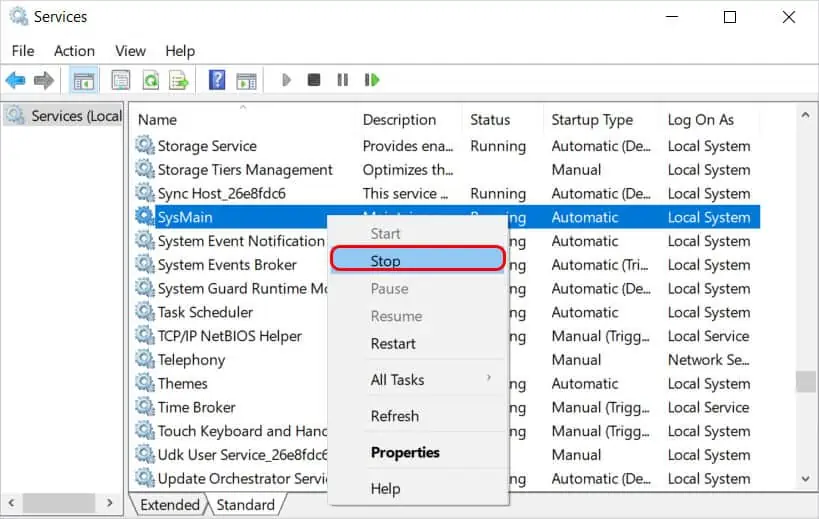
Task: Open the blue Help question-mark toolbar icon
Action: [217, 80]
